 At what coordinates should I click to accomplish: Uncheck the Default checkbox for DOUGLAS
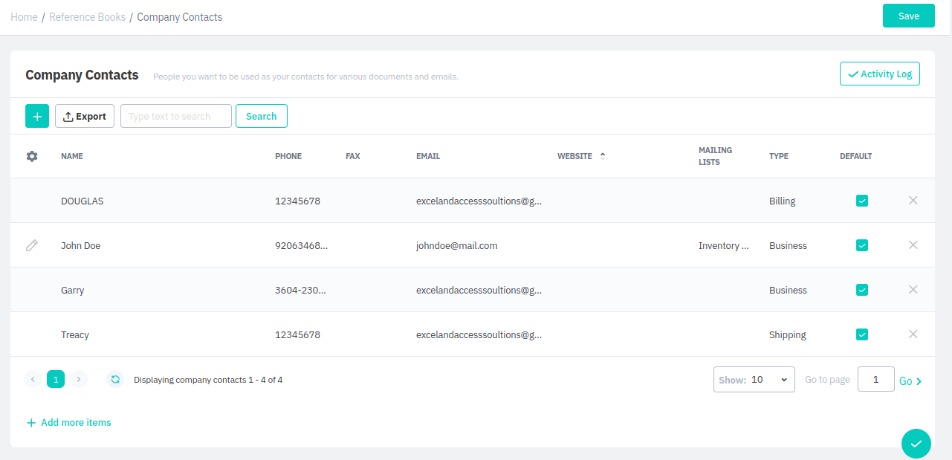pos(861,201)
